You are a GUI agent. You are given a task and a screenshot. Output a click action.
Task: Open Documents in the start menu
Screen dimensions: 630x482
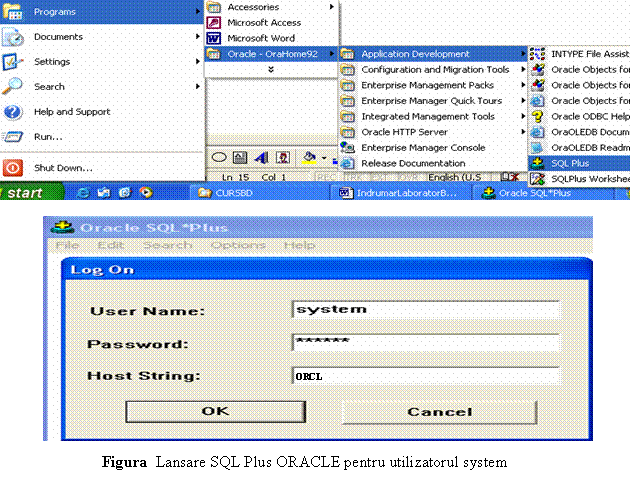(101, 37)
